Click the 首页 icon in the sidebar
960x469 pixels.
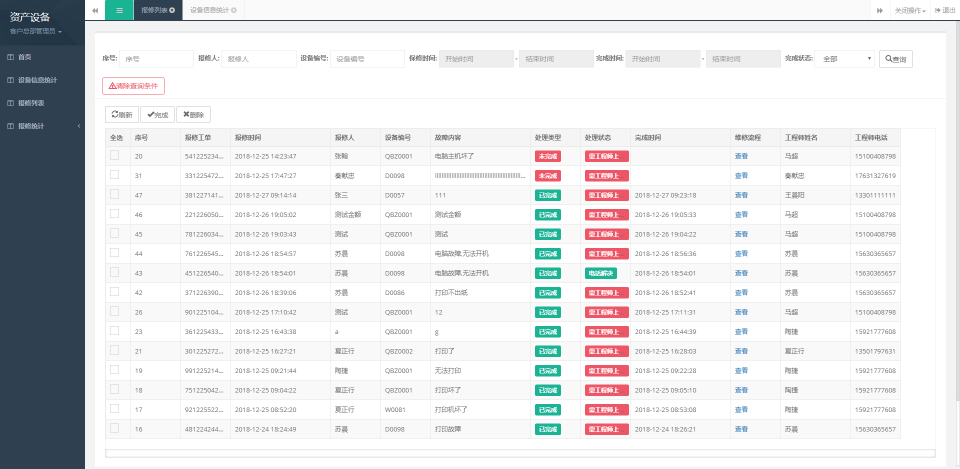pos(10,57)
